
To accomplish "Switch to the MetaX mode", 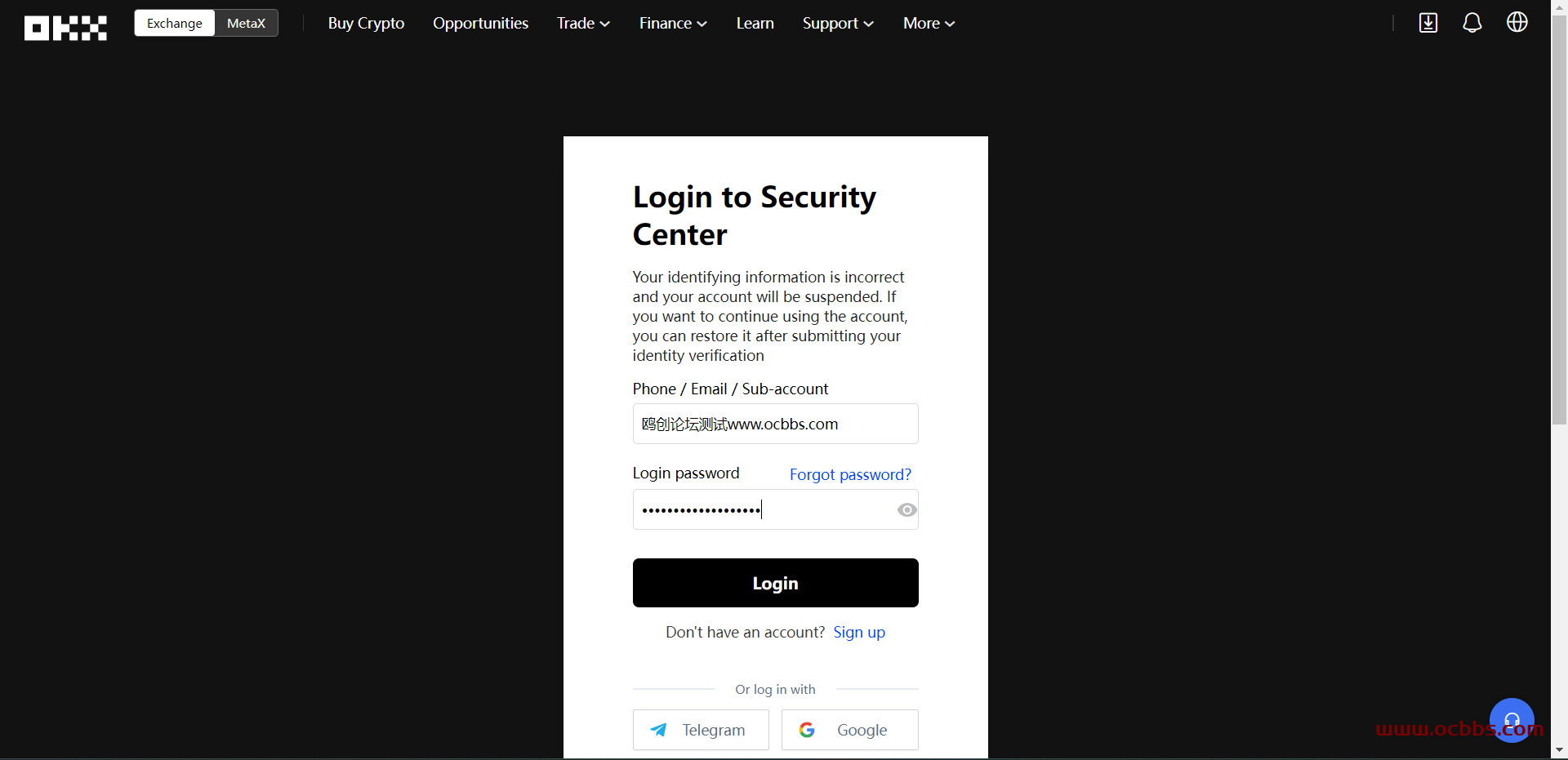I will point(247,23).
